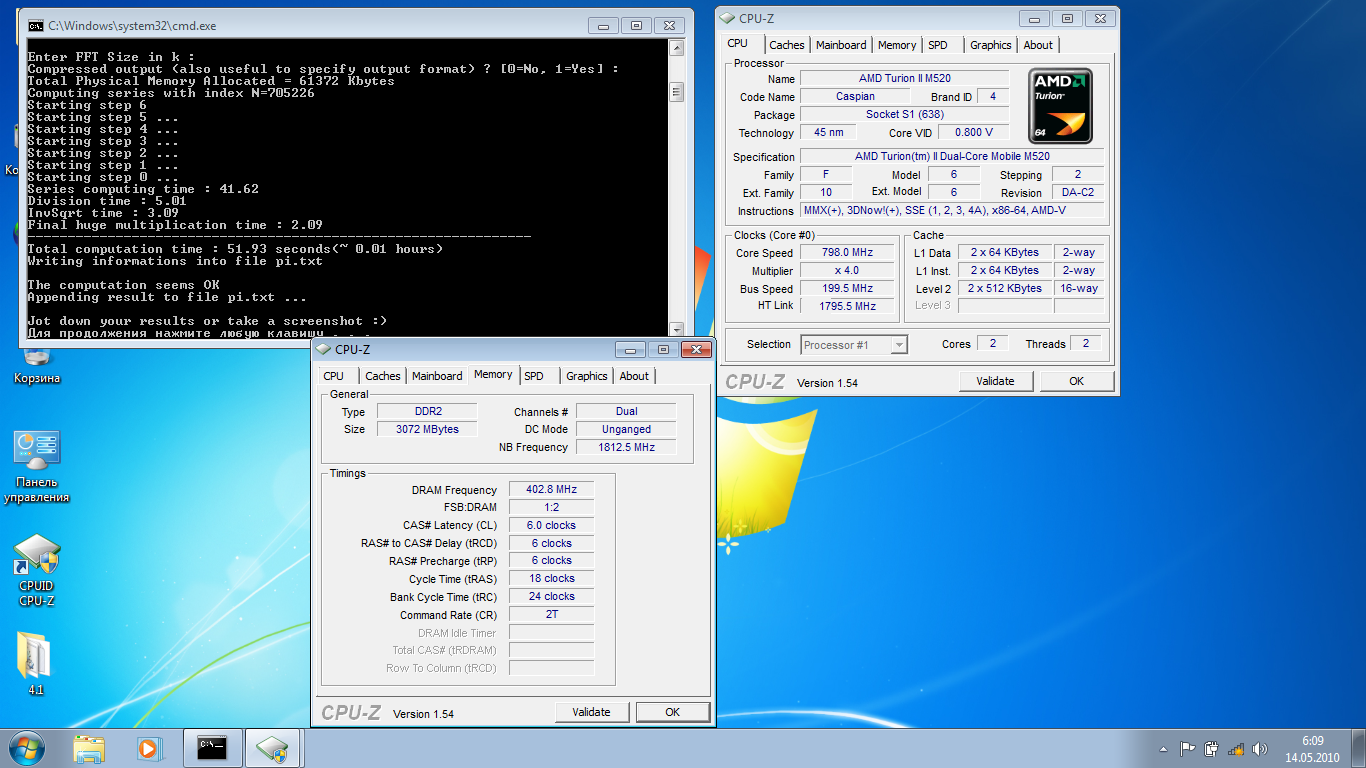
Task: Select the Memory tab in the Memory window
Action: tap(493, 374)
